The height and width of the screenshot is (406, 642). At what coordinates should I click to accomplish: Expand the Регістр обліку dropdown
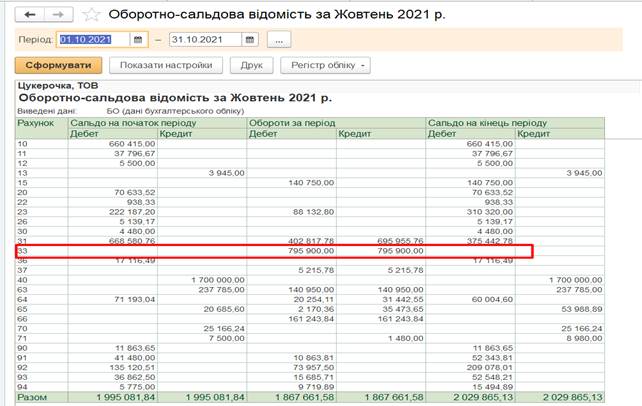click(326, 66)
